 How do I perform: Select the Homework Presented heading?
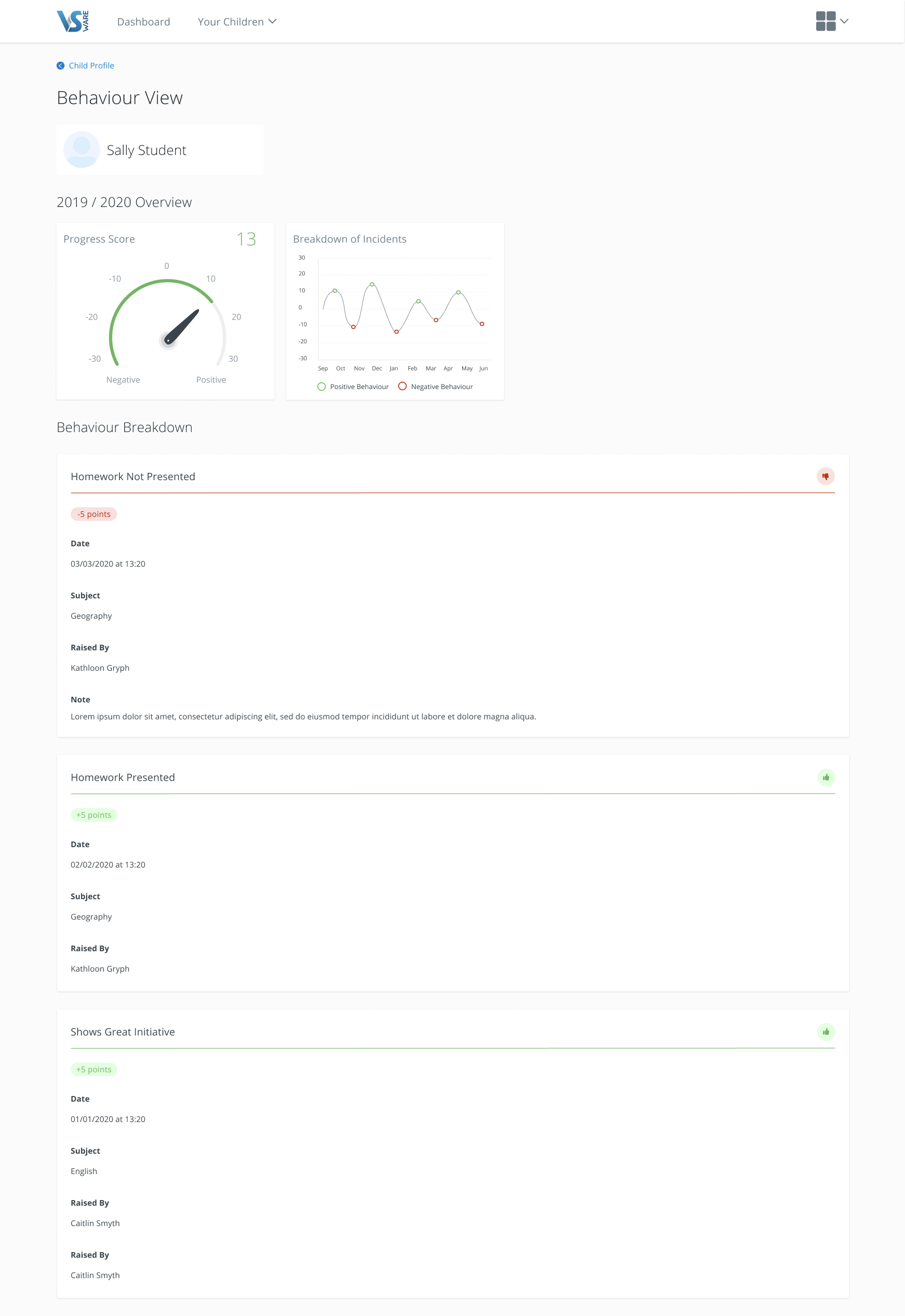[123, 778]
